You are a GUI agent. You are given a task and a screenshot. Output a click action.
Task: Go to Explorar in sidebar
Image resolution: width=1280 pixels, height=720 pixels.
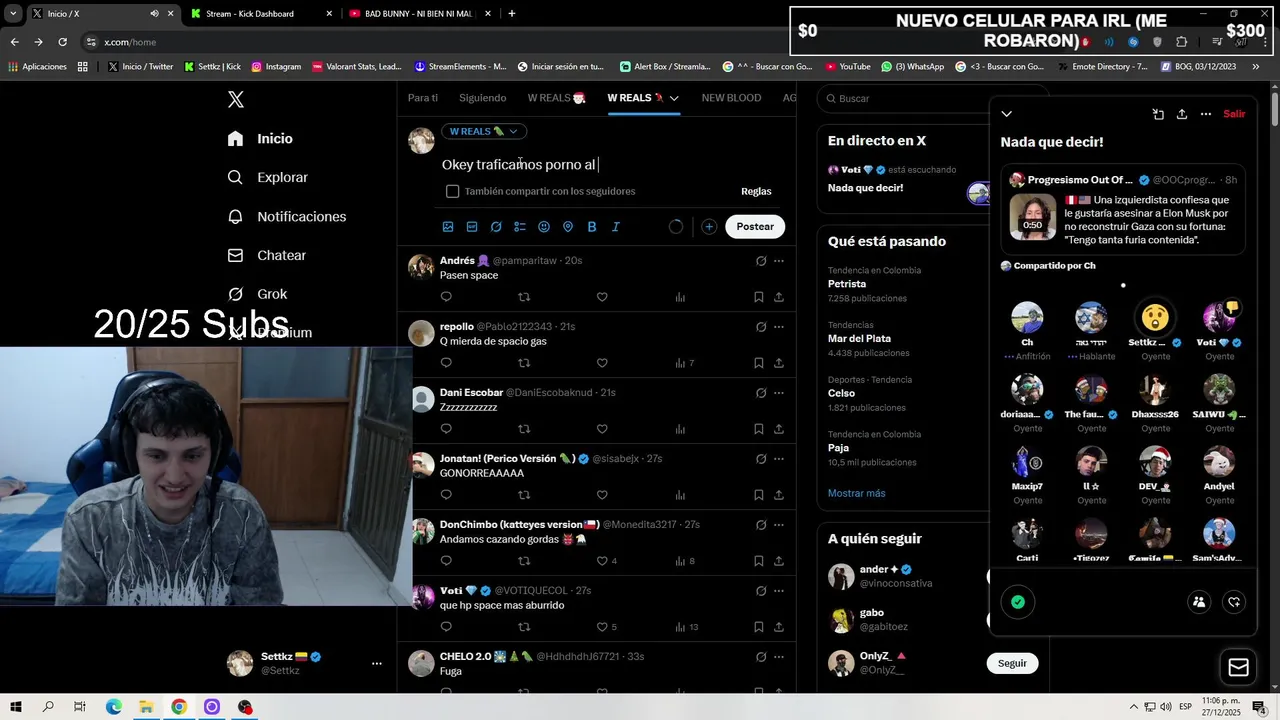click(x=268, y=177)
